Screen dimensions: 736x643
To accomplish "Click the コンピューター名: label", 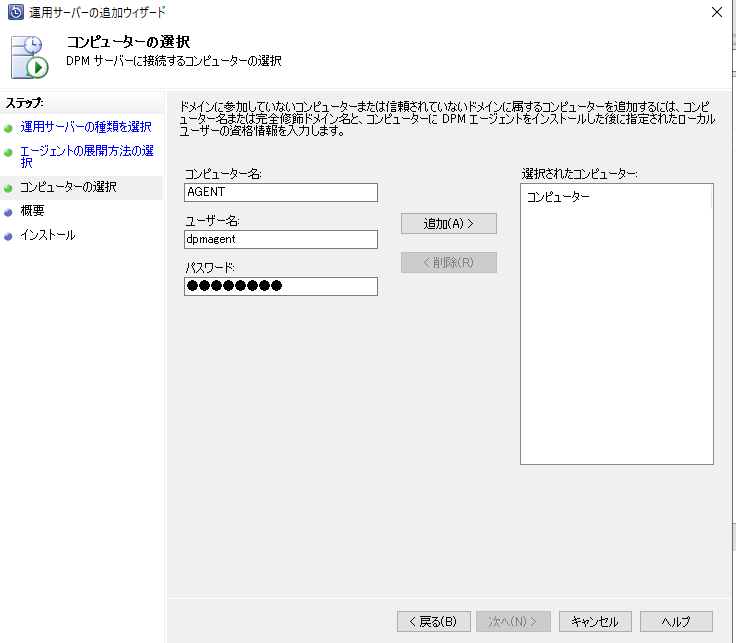I will click(x=223, y=174).
